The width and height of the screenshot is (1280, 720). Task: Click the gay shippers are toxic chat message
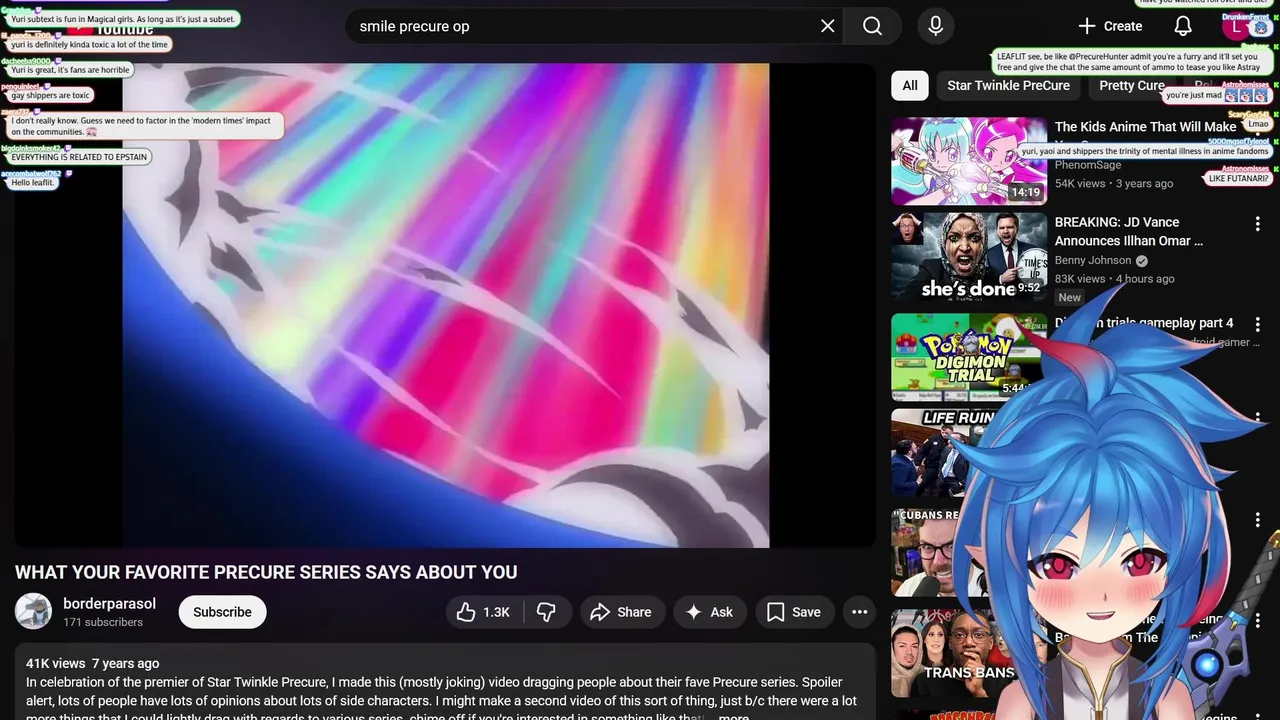click(50, 96)
